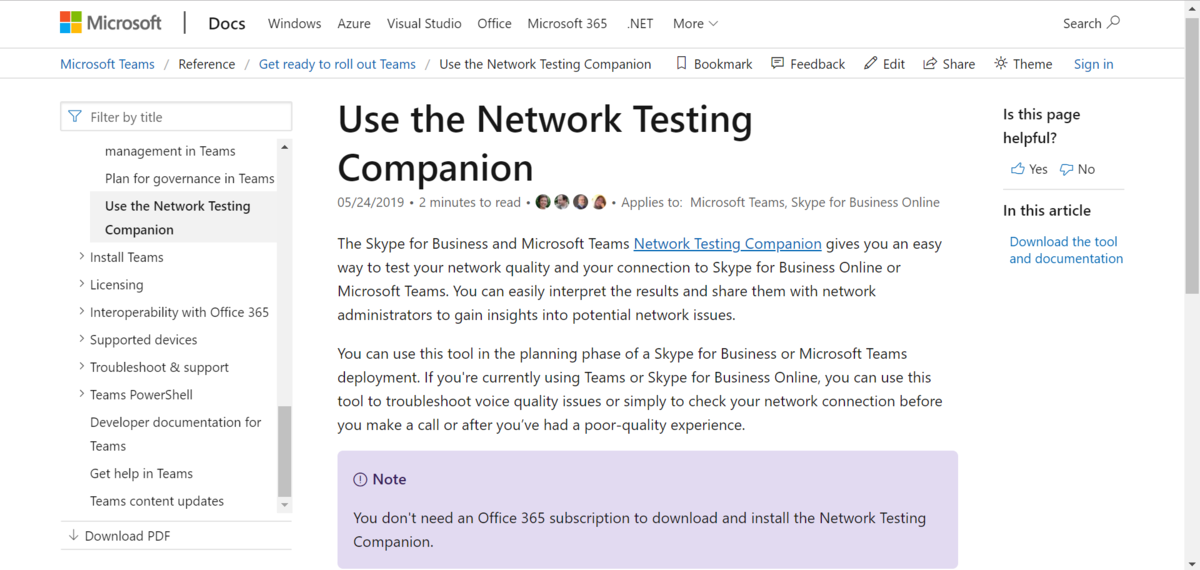The height and width of the screenshot is (570, 1200).
Task: Click the fourth contributor avatar
Action: tap(600, 202)
